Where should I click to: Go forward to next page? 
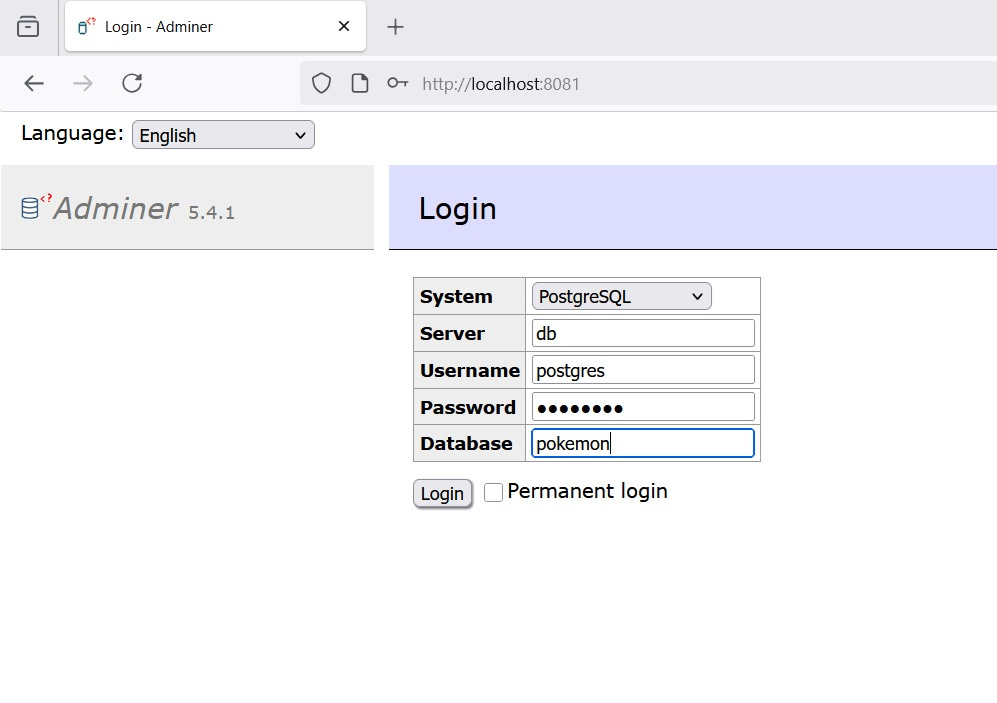point(83,83)
